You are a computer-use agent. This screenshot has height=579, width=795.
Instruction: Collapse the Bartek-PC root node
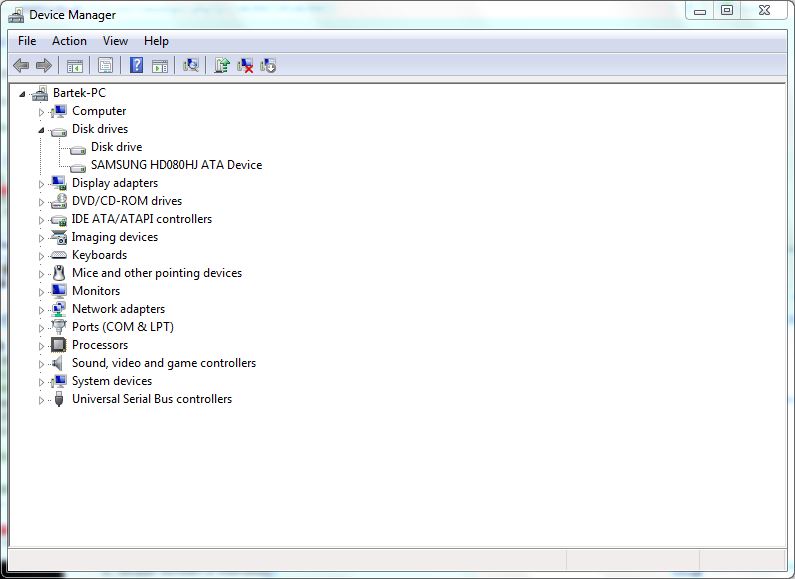[22, 94]
